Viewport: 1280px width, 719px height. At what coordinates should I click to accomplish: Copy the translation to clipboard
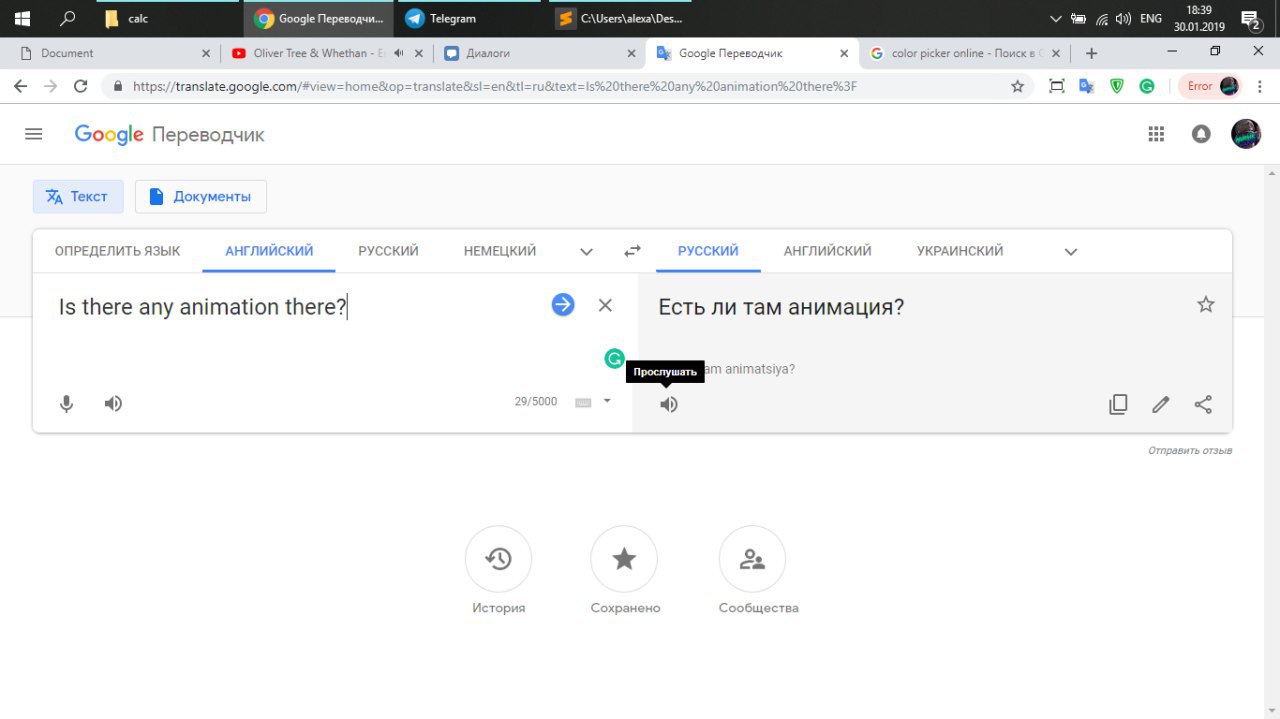point(1118,404)
